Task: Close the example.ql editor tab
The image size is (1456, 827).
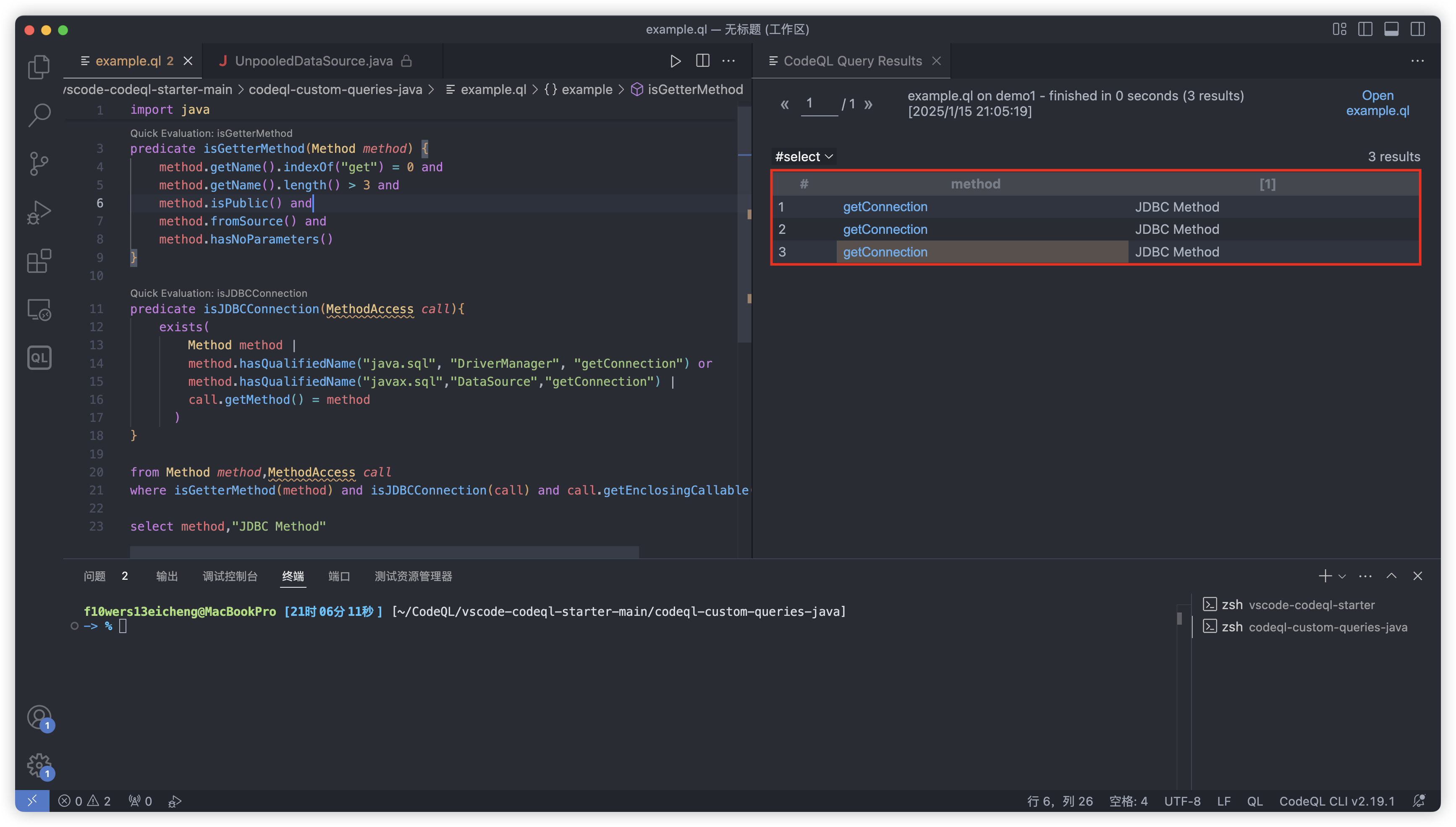Action: click(x=188, y=61)
